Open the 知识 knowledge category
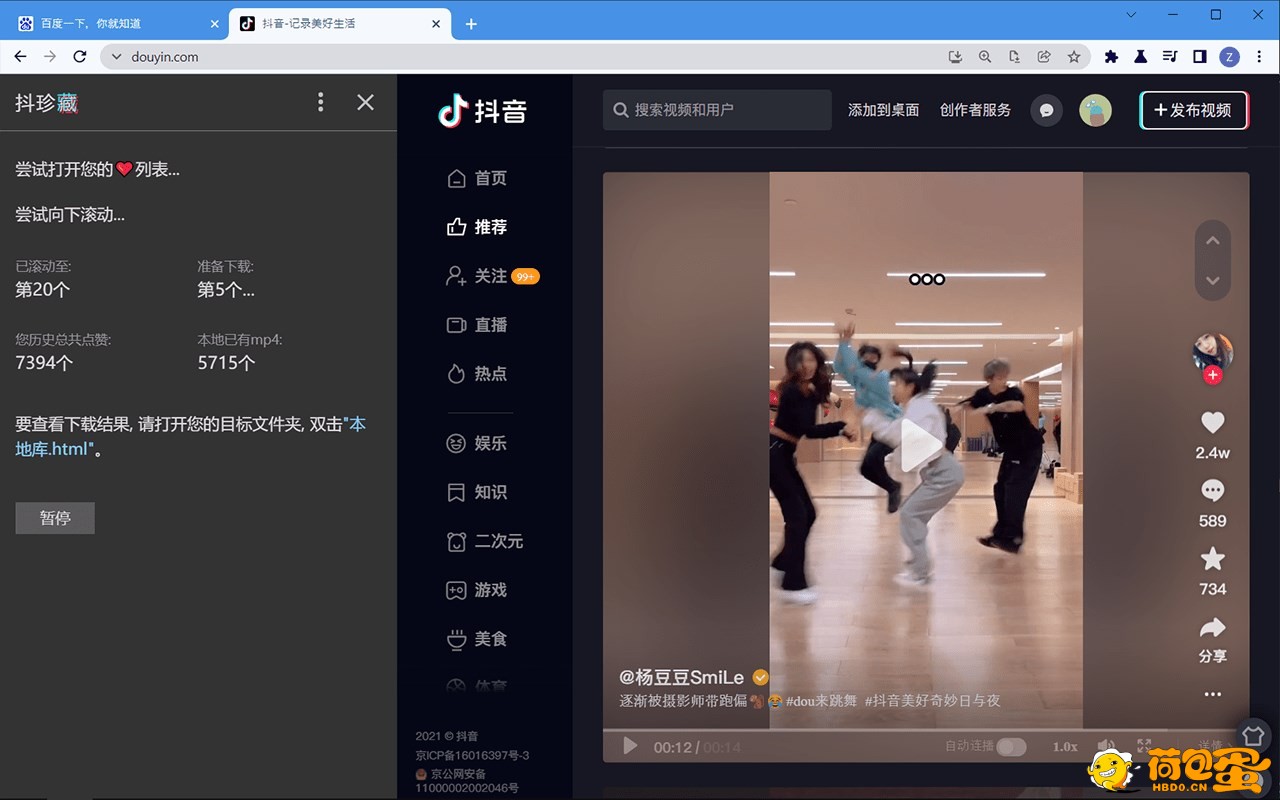The image size is (1280, 800). 477,492
